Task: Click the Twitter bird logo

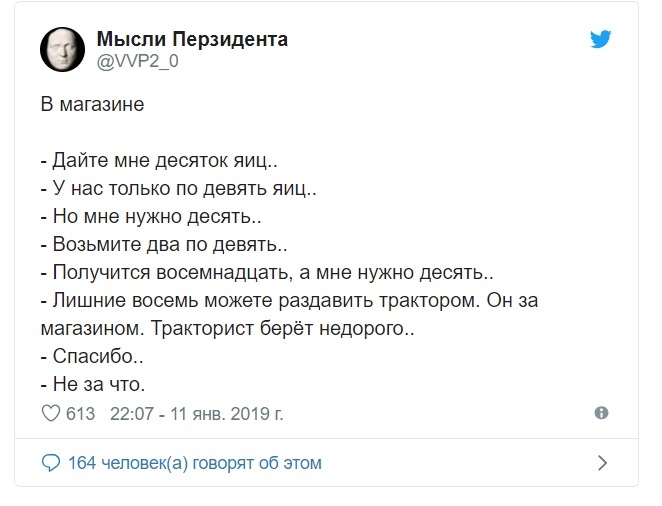Action: pyautogui.click(x=601, y=39)
